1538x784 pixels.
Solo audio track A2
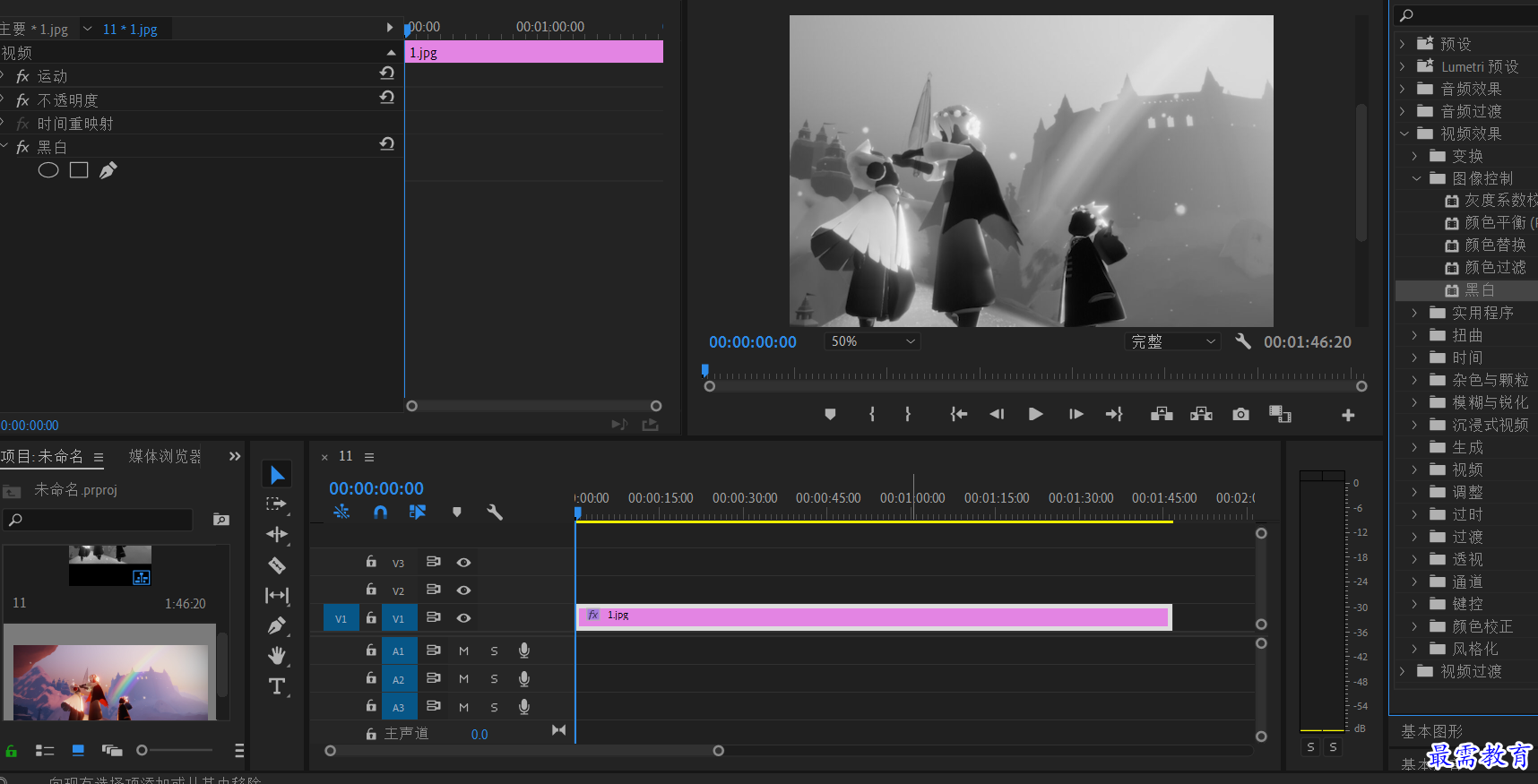tap(494, 680)
